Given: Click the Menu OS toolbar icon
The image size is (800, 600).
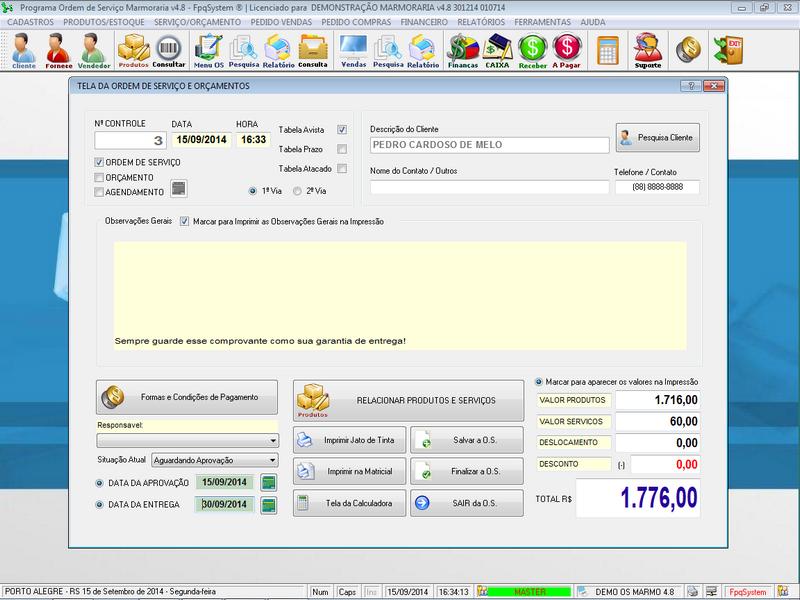Looking at the screenshot, I should pos(209,50).
